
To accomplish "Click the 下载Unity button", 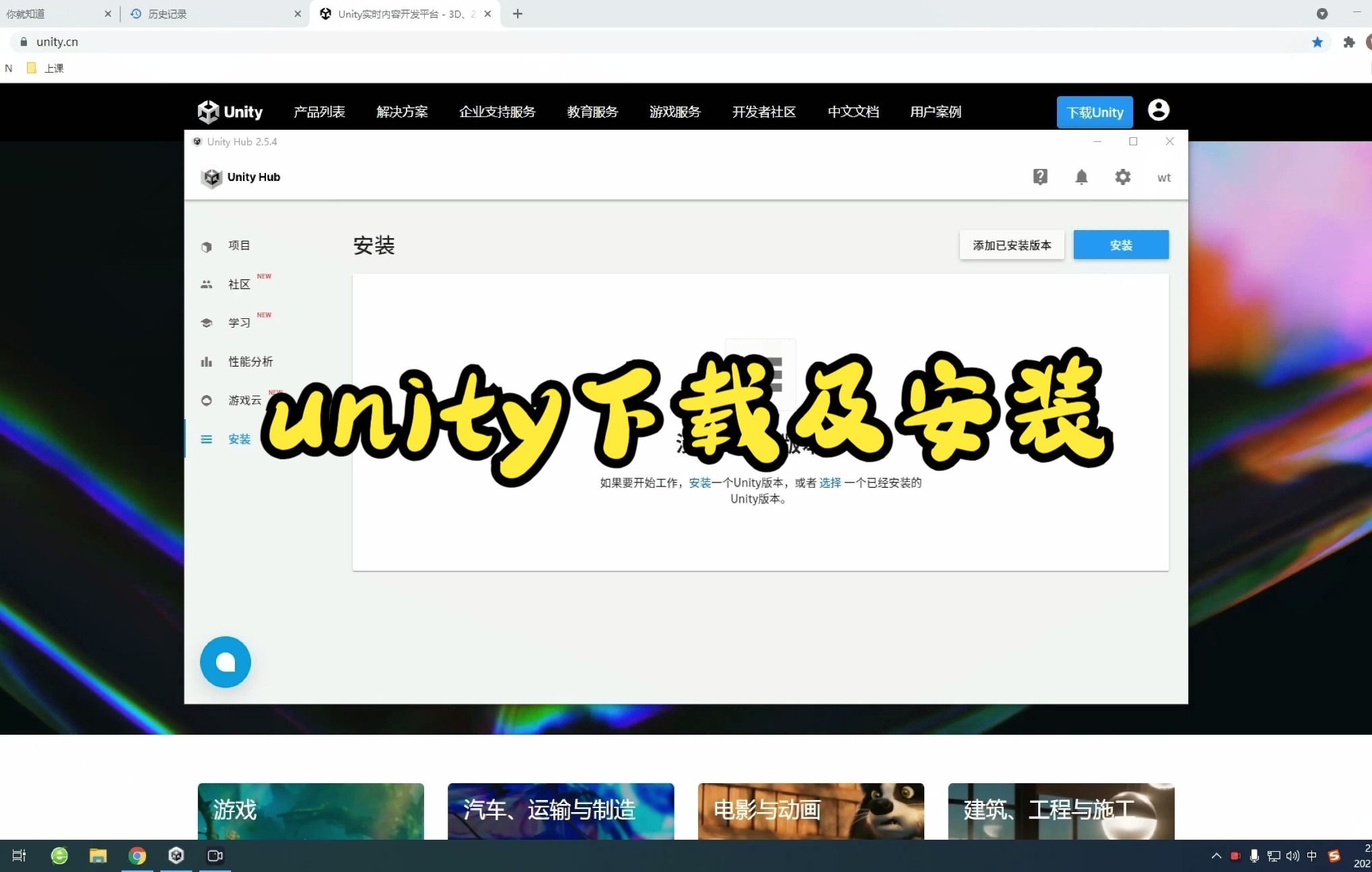I will tap(1095, 112).
